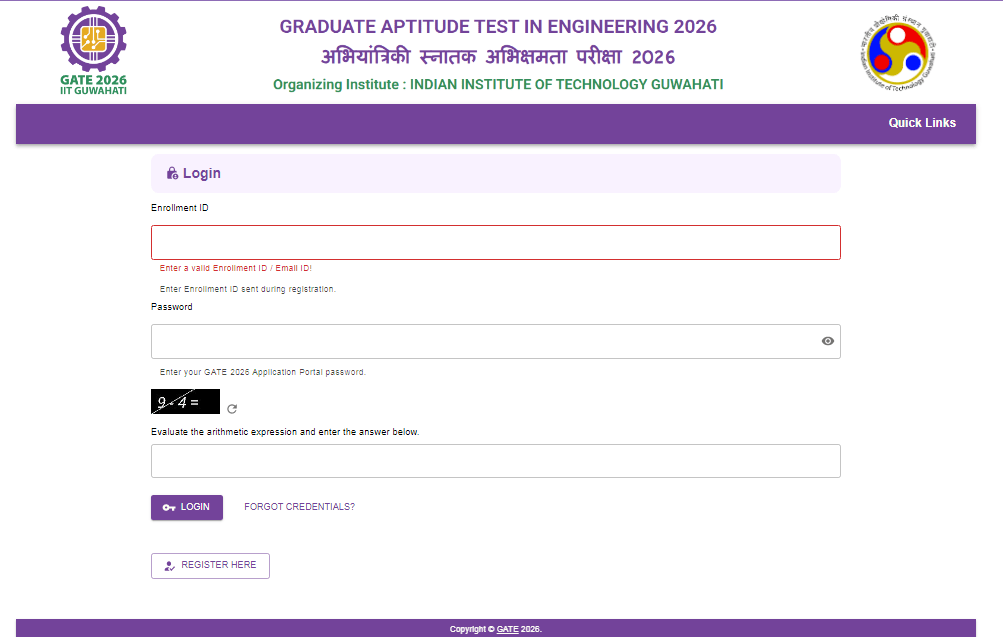The width and height of the screenshot is (1003, 637).
Task: Select the captcha reload arrow icon
Action: click(x=231, y=408)
